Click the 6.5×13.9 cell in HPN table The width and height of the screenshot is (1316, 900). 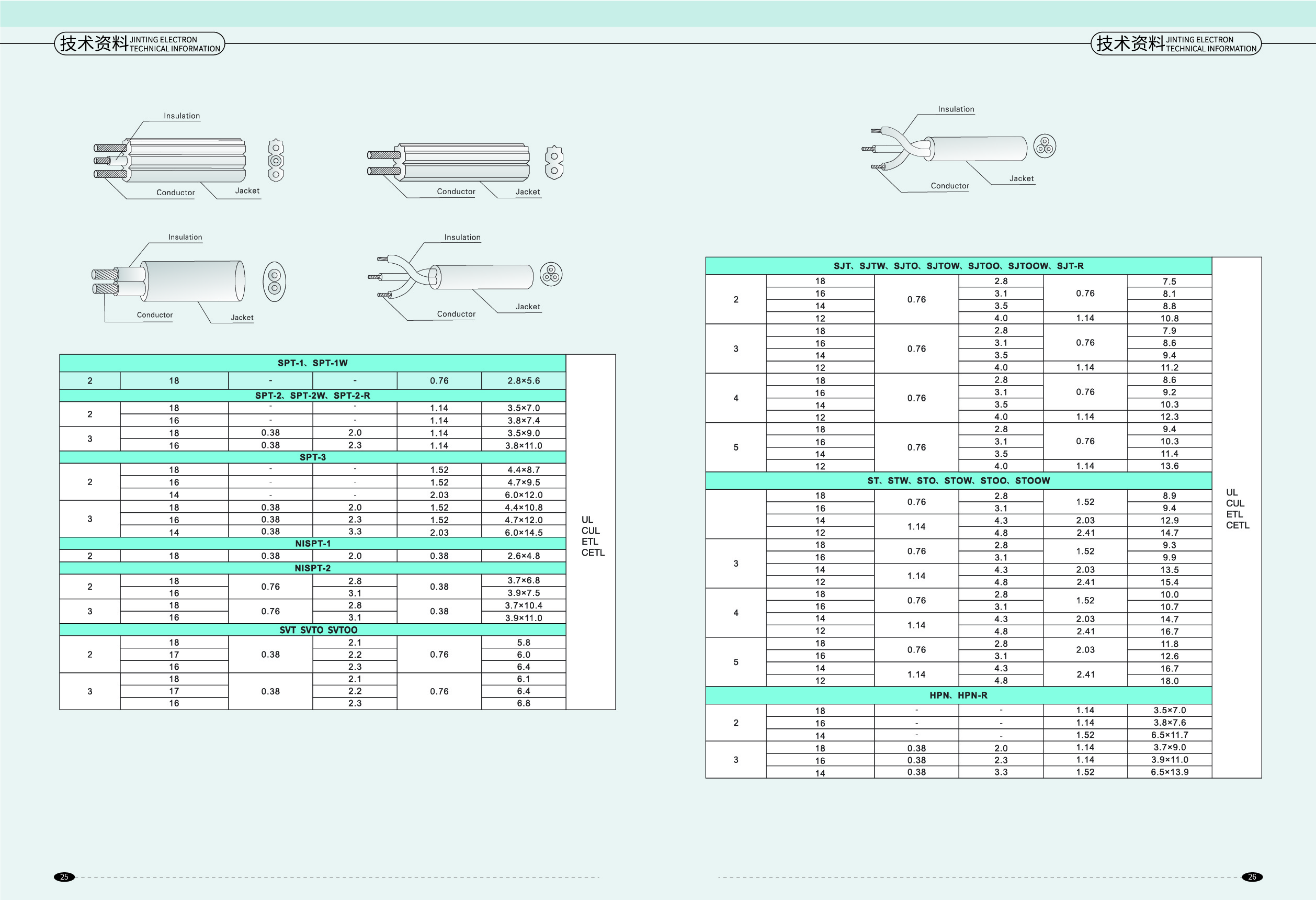pyautogui.click(x=1169, y=772)
